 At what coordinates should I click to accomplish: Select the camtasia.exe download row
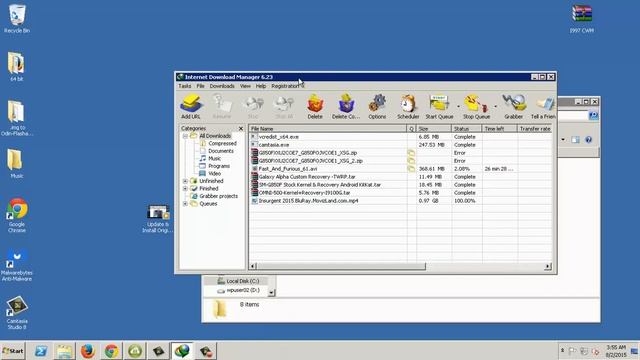[x=400, y=145]
